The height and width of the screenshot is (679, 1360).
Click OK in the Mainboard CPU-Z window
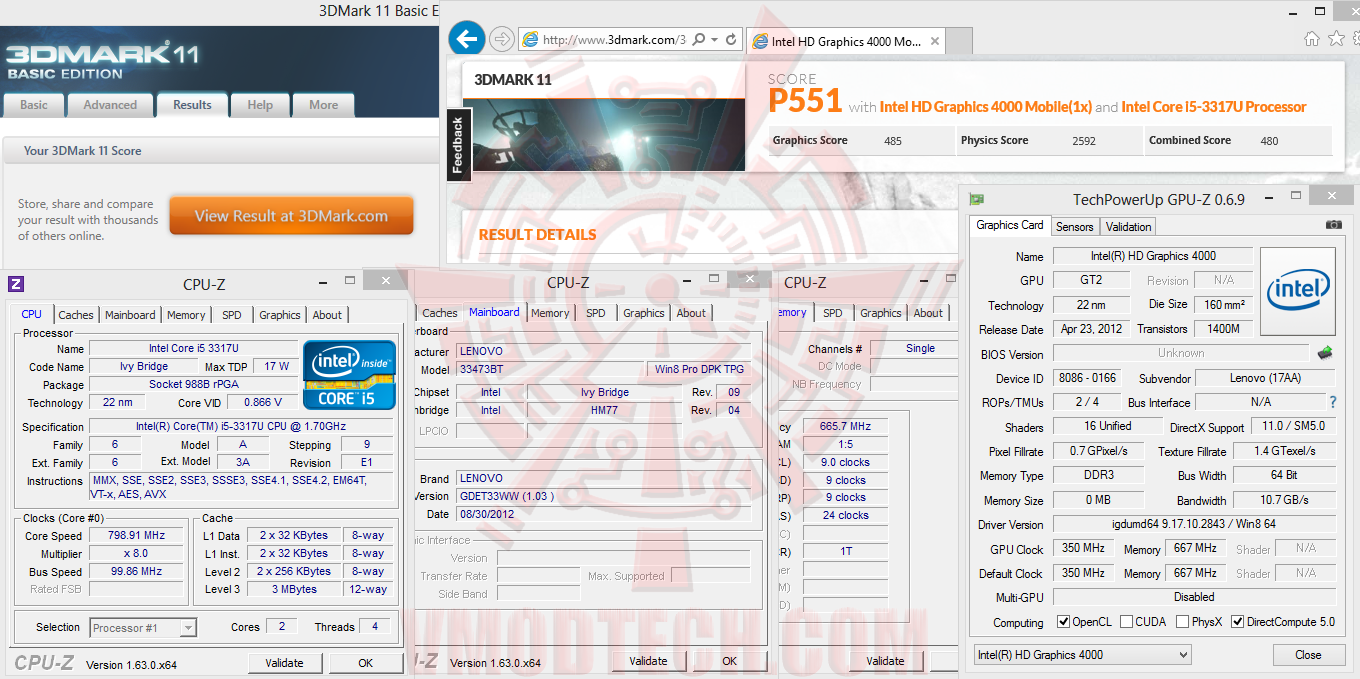[730, 661]
